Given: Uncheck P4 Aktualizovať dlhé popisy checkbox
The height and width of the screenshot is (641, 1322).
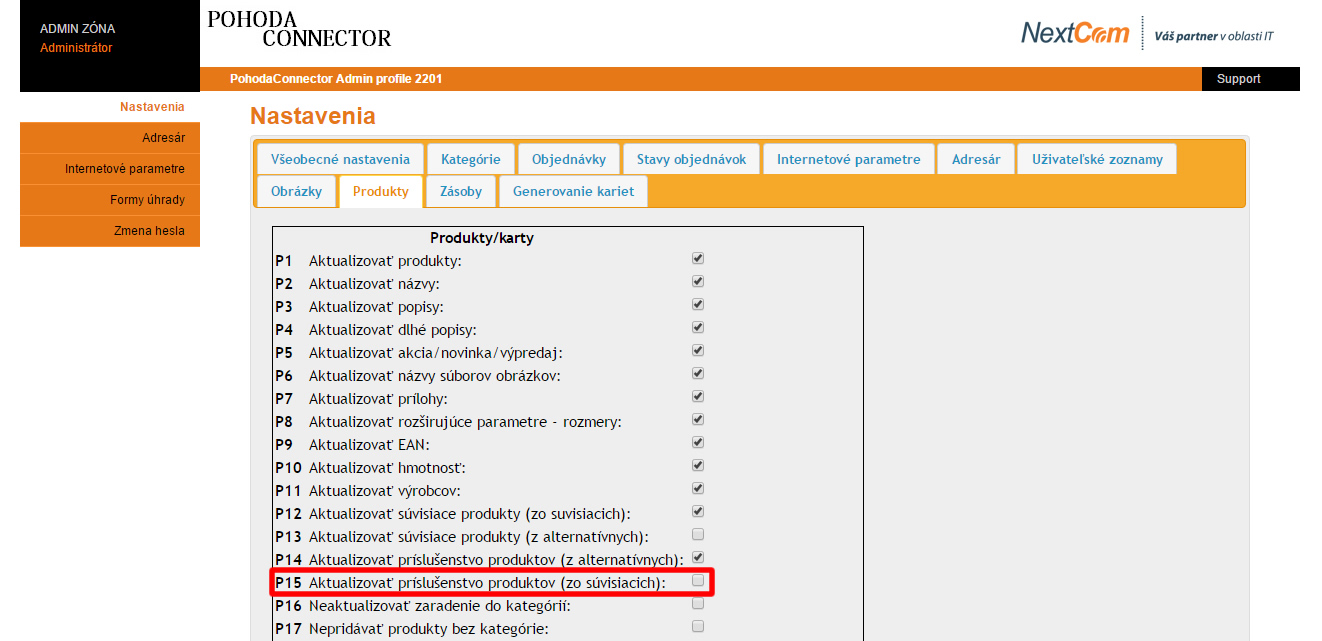Looking at the screenshot, I should [698, 327].
